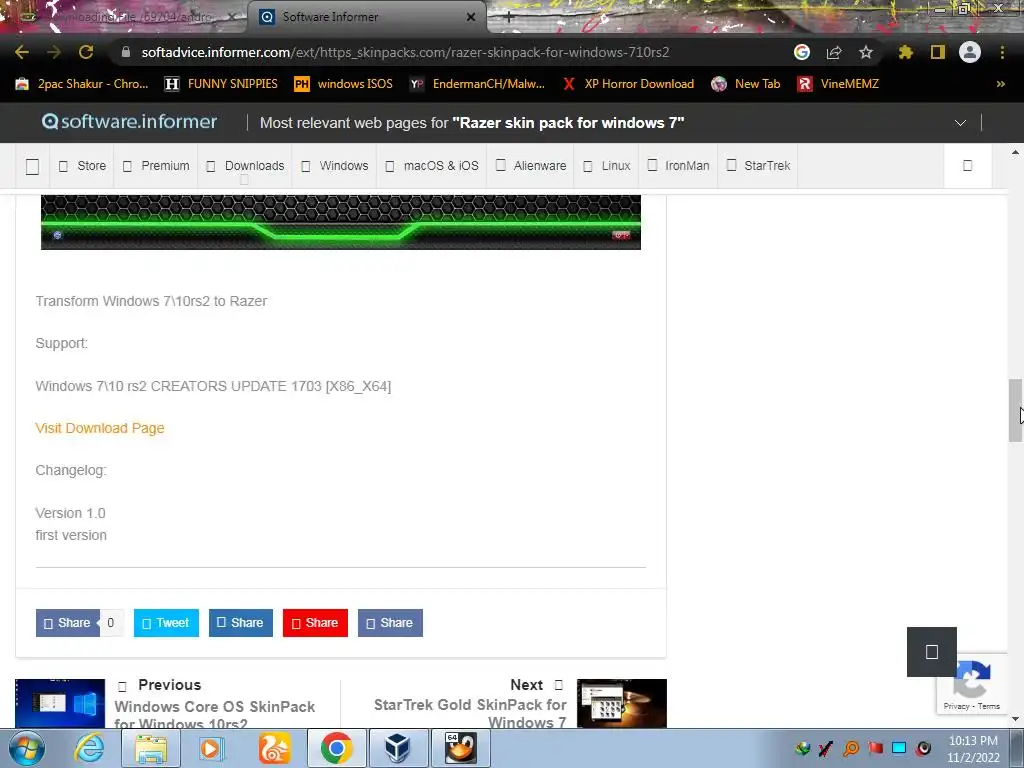This screenshot has width=1024, height=768.
Task: Bookmark this page with the star
Action: (866, 52)
